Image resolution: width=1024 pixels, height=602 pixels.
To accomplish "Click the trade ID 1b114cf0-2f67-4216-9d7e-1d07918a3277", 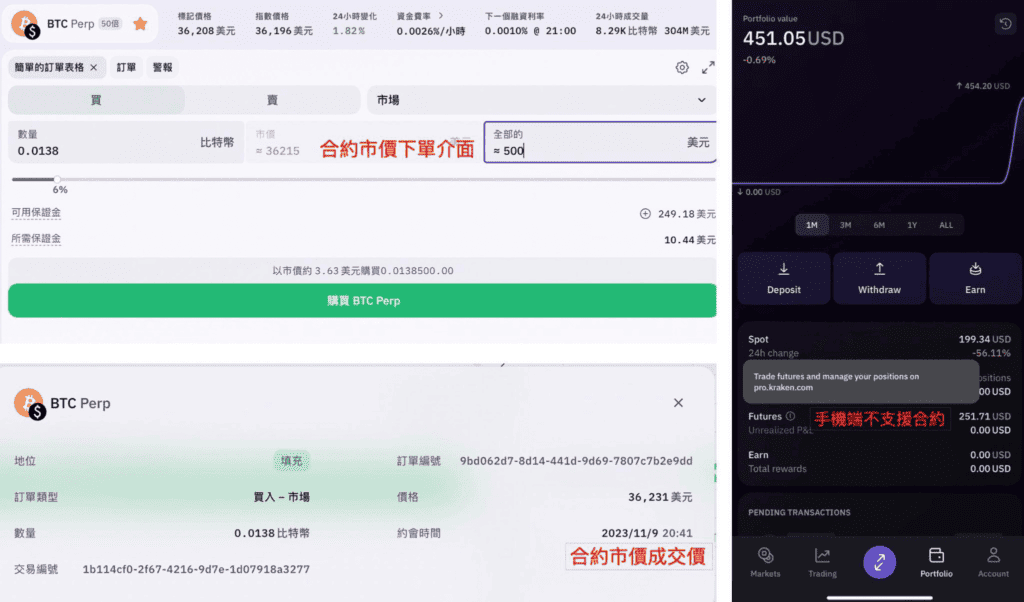I will click(x=196, y=569).
